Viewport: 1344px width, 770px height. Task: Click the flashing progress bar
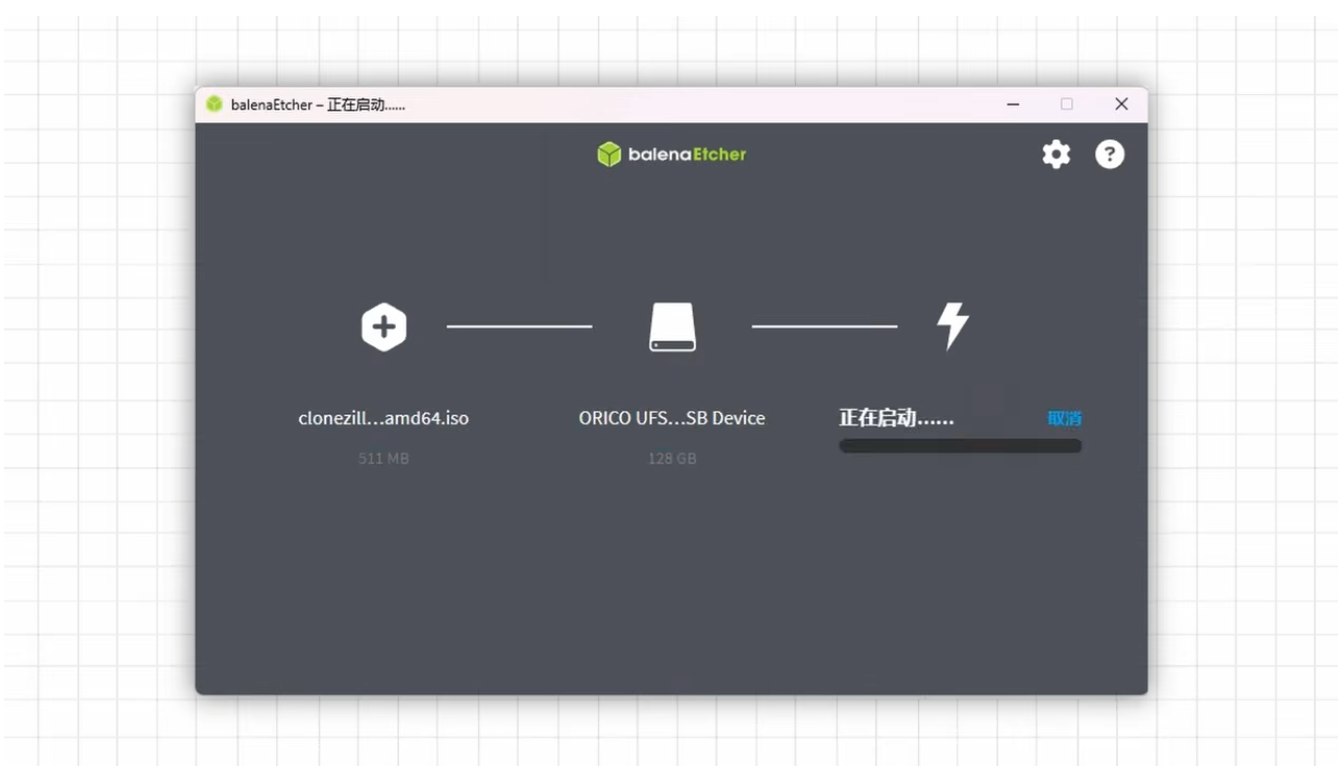tap(960, 446)
